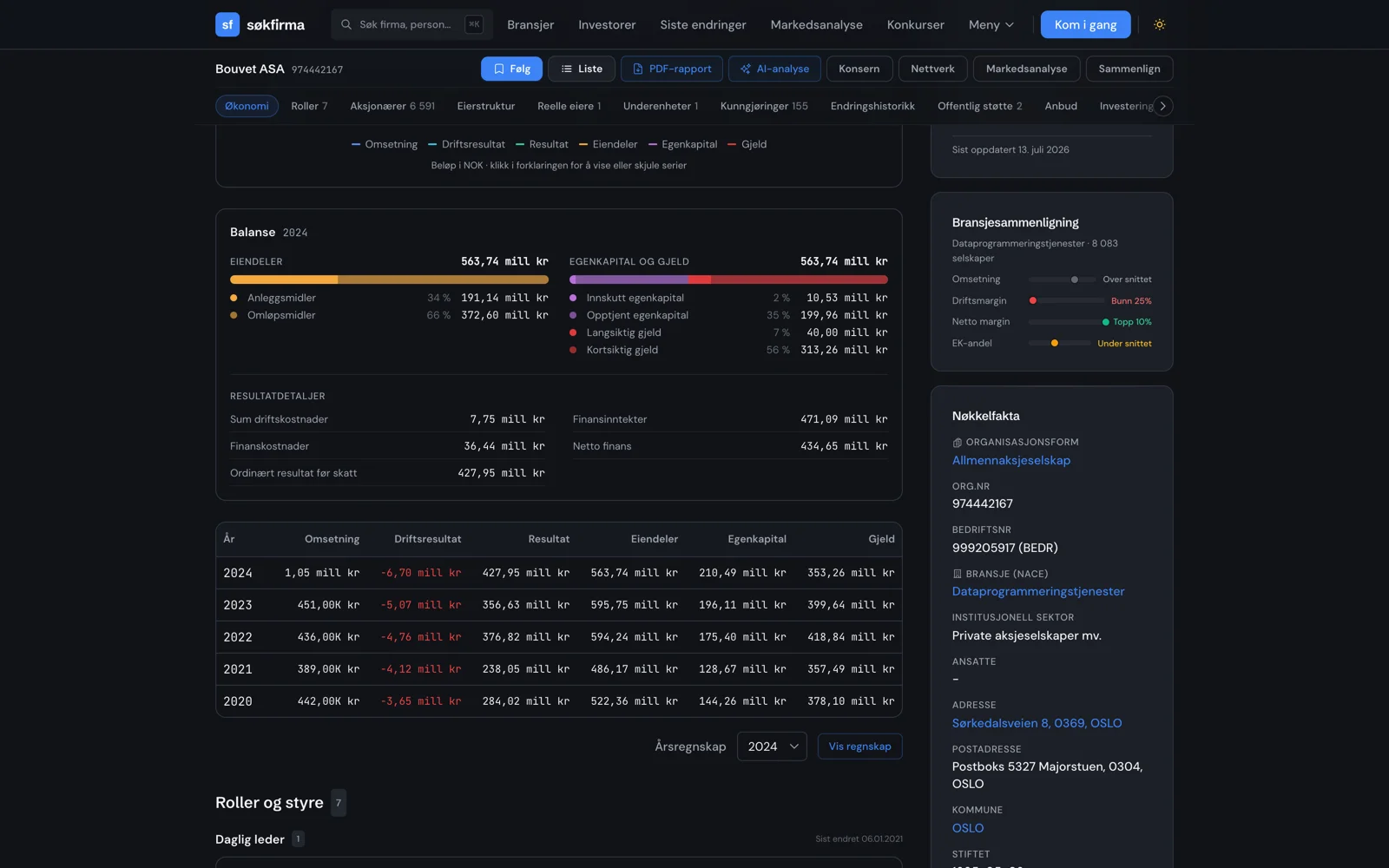Toggle Omsetning series in chart legend
Screen dimensions: 1389x868
[x=385, y=144]
